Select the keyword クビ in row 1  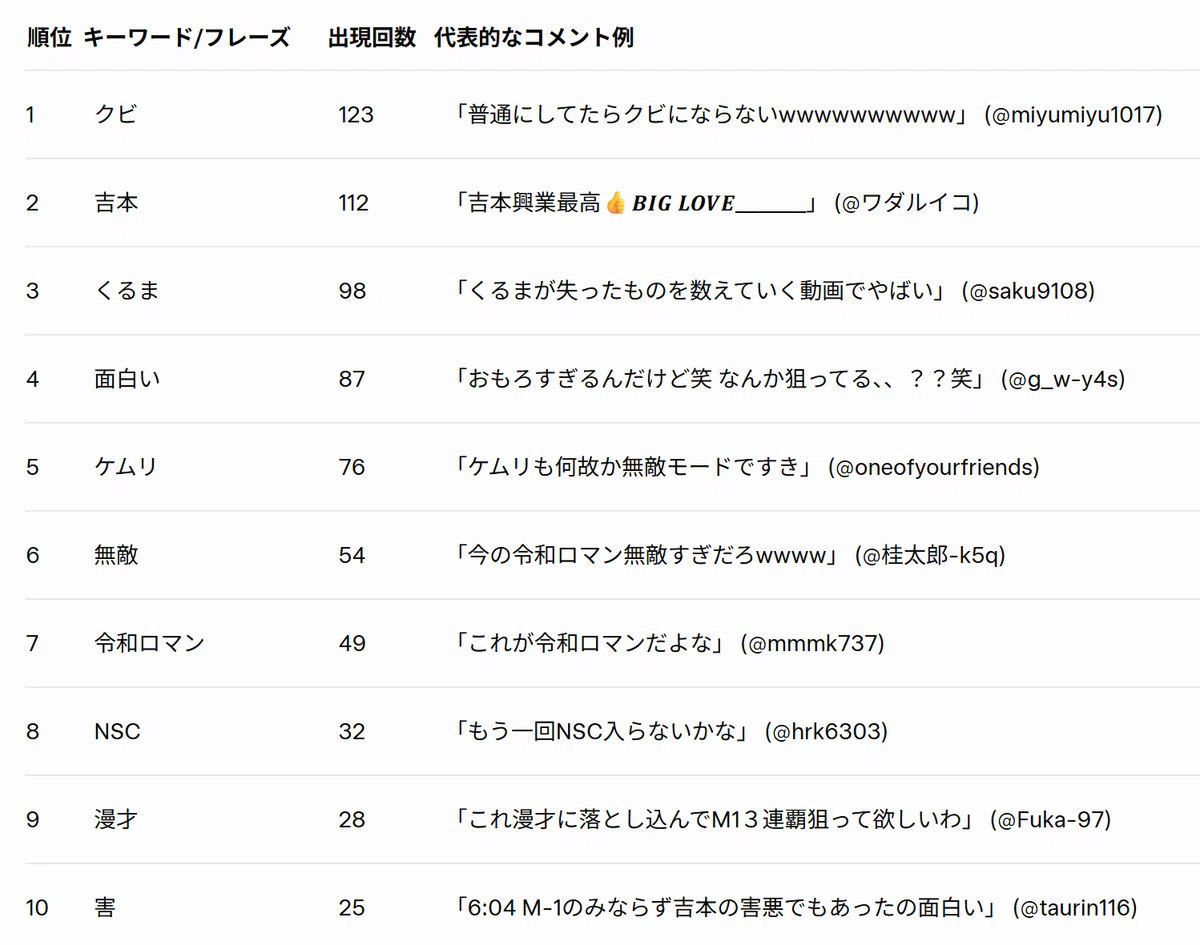click(116, 115)
